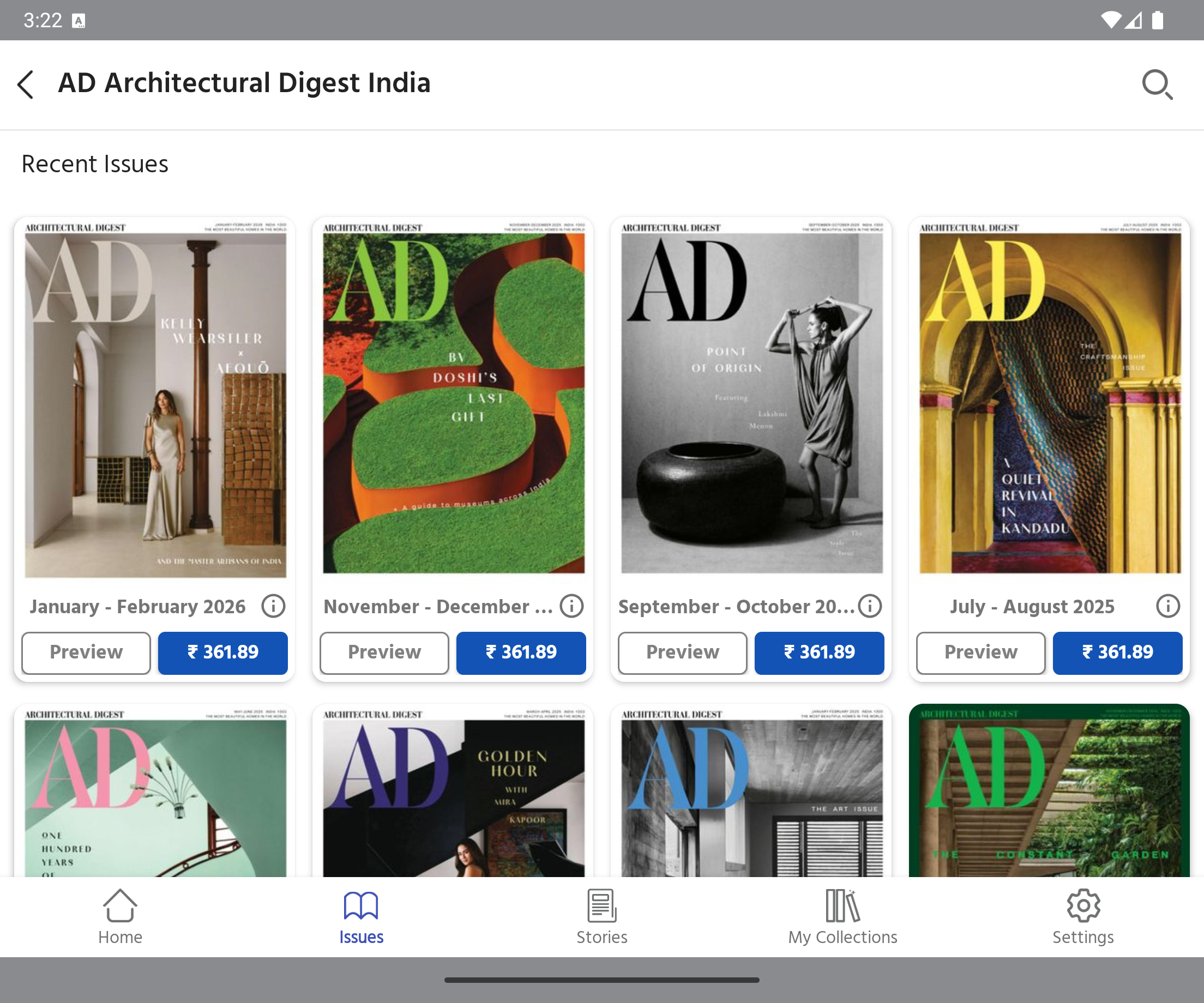Select the Issues tab
Viewport: 1204px width, 1003px height.
pos(360,916)
